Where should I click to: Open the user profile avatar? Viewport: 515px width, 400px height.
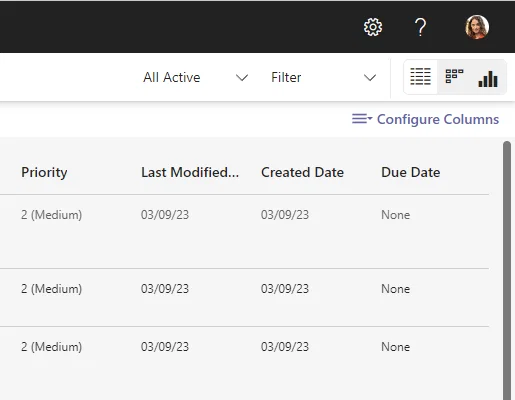point(477,27)
